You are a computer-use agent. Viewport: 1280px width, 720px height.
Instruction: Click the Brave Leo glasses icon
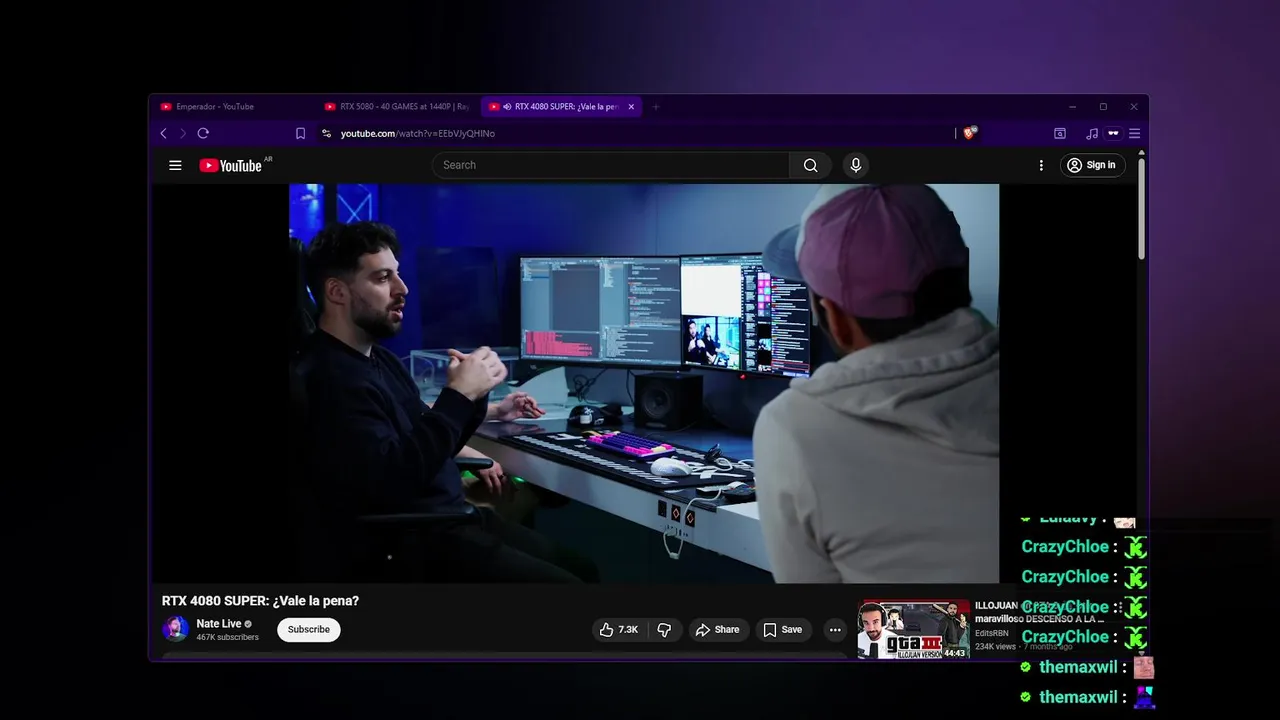pyautogui.click(x=1113, y=133)
